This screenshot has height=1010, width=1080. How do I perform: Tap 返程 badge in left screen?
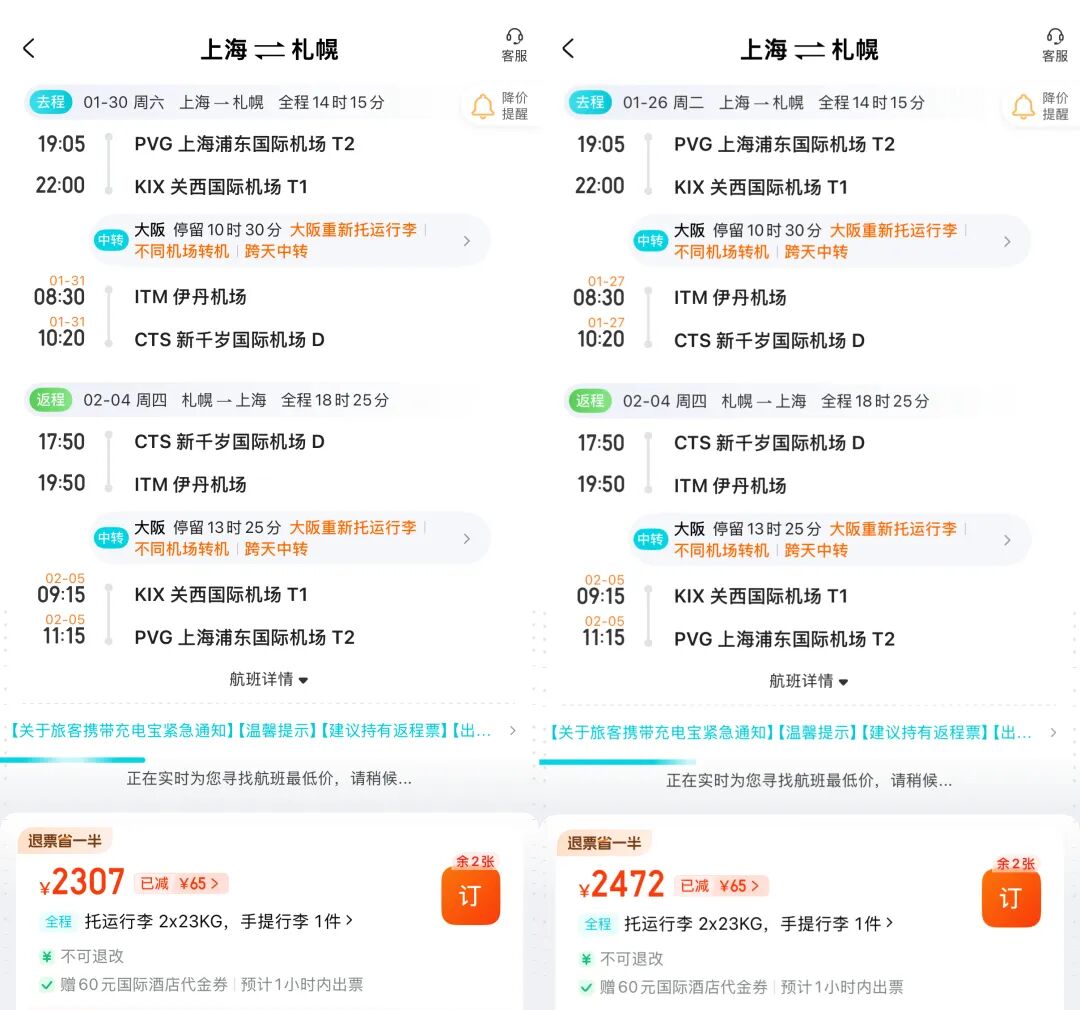(x=50, y=400)
